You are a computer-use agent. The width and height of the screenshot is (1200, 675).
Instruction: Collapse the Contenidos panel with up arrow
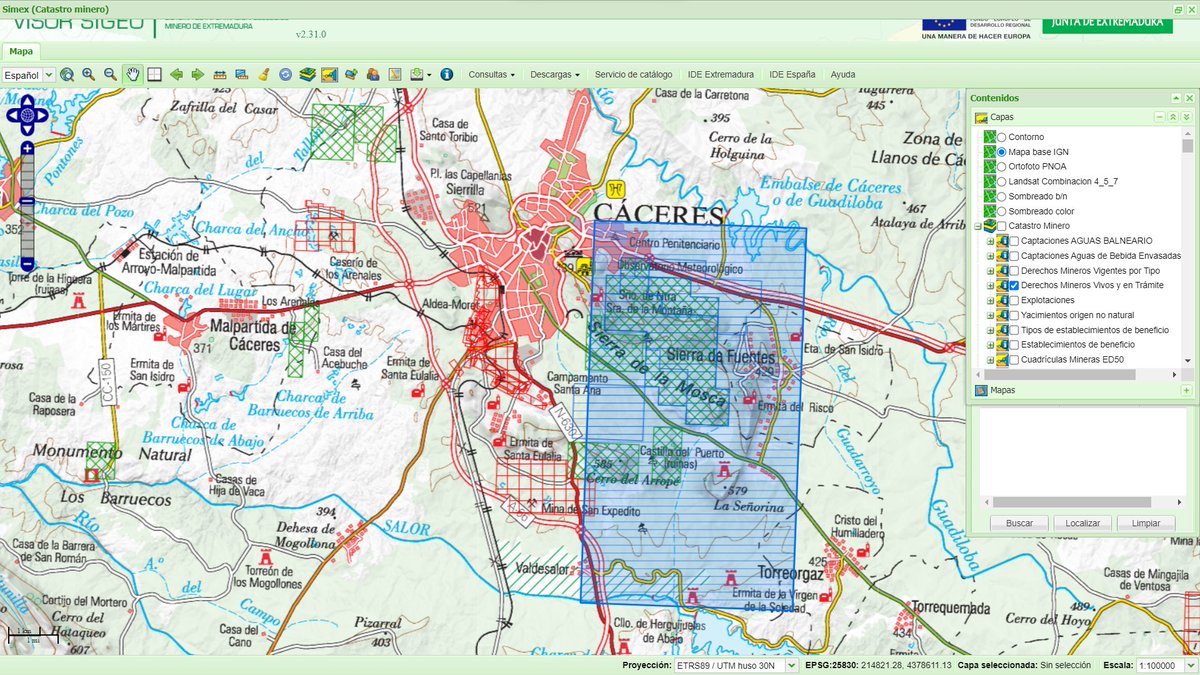click(x=1176, y=98)
